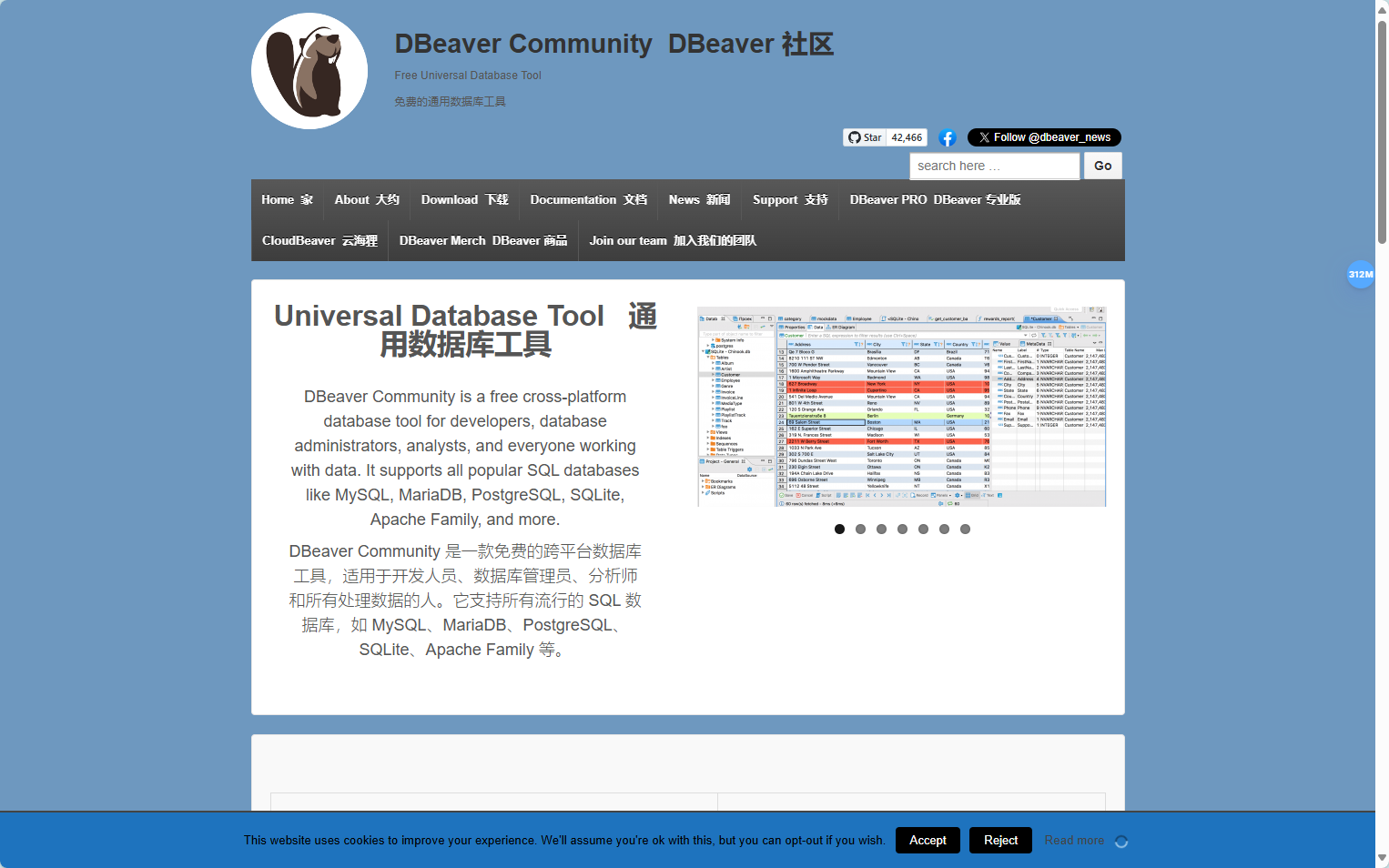Click the scrollbar down arrow
Image resolution: width=1389 pixels, height=868 pixels.
coord(1382,860)
